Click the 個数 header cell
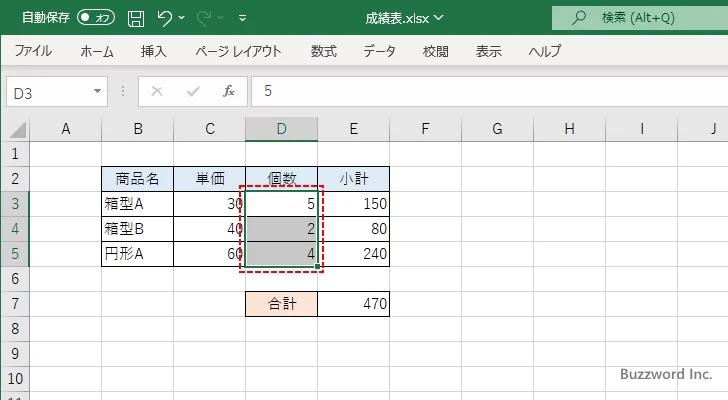 click(281, 179)
